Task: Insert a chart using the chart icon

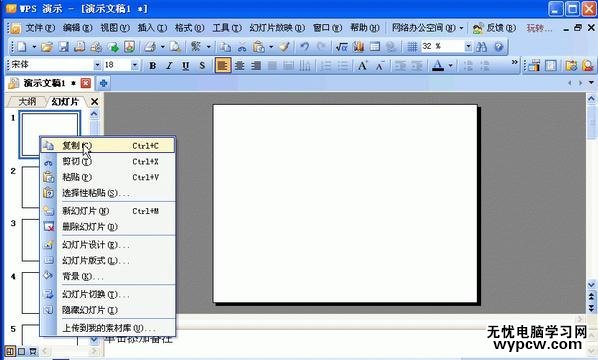Action: click(x=358, y=47)
